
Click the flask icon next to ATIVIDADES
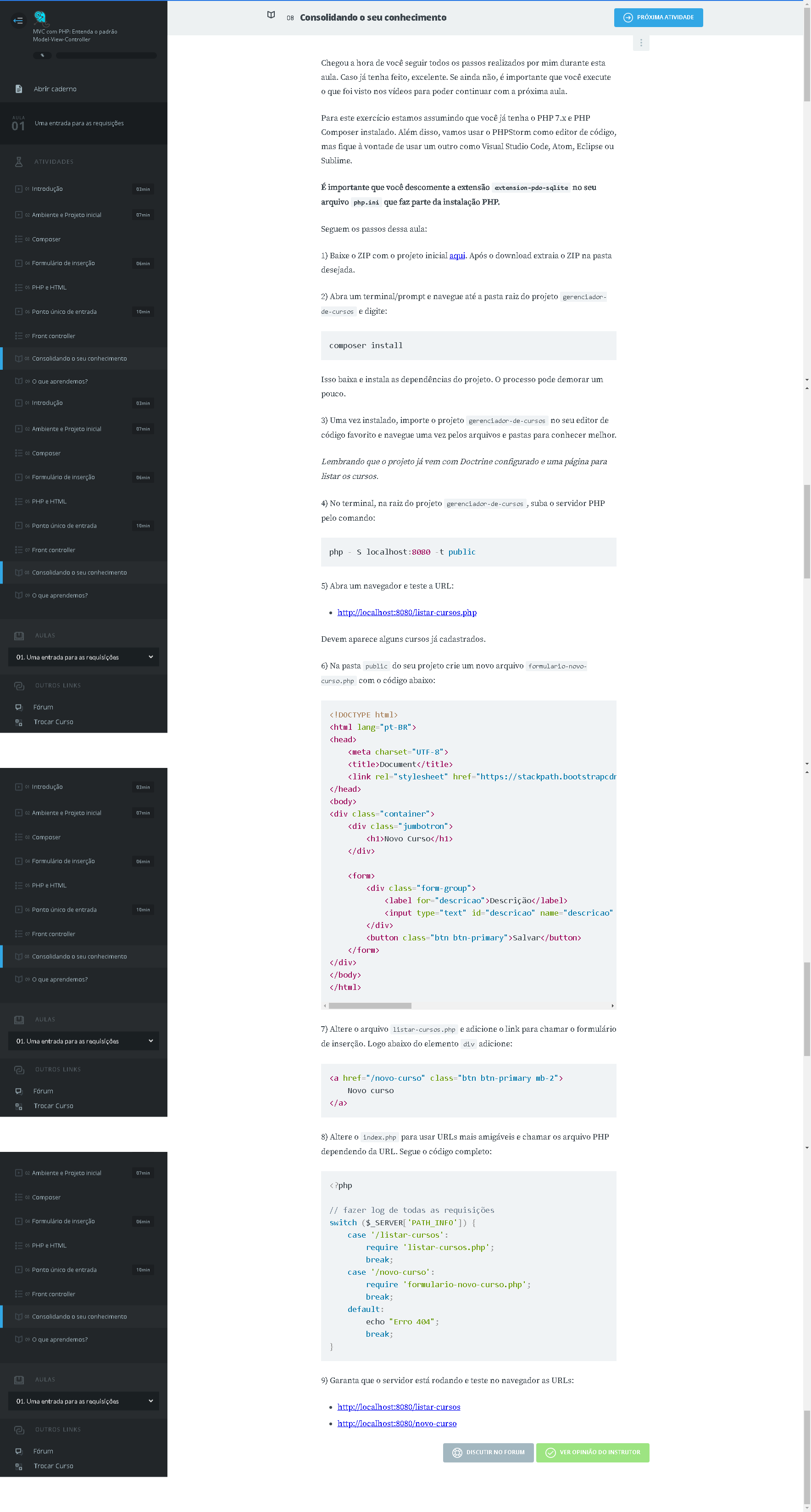coord(19,162)
